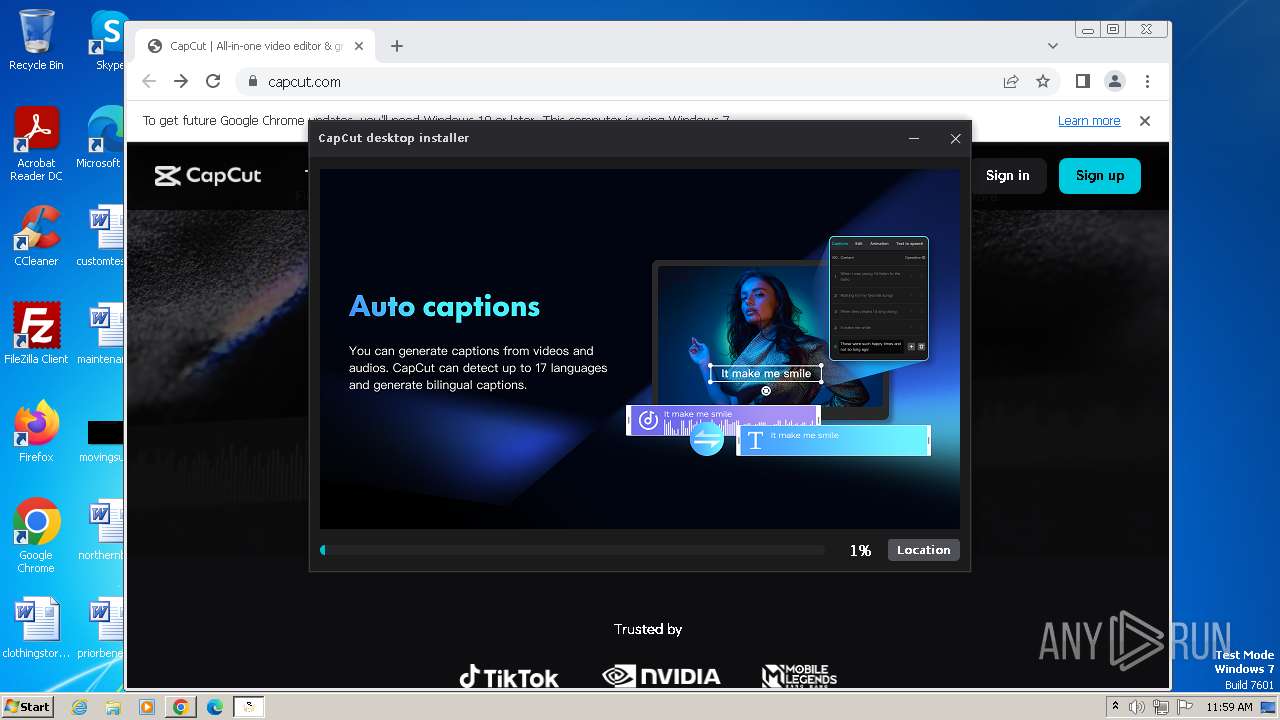1280x720 pixels.
Task: Close the CapCut browser tab
Action: click(x=359, y=46)
